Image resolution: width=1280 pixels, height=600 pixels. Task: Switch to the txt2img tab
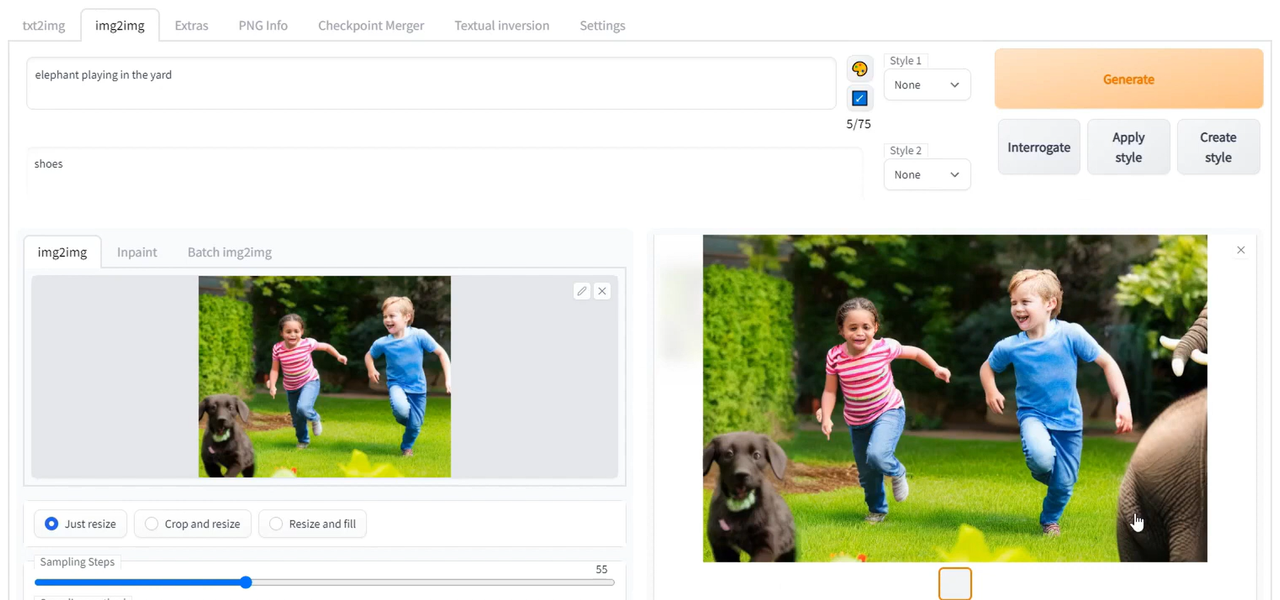click(x=44, y=26)
